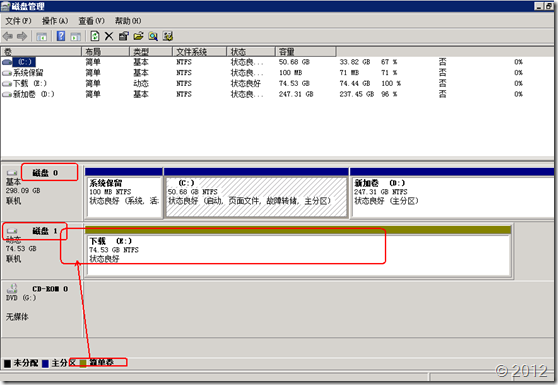Open the 操作(A) menu
Image resolution: width=558 pixels, height=385 pixels.
tap(55, 21)
